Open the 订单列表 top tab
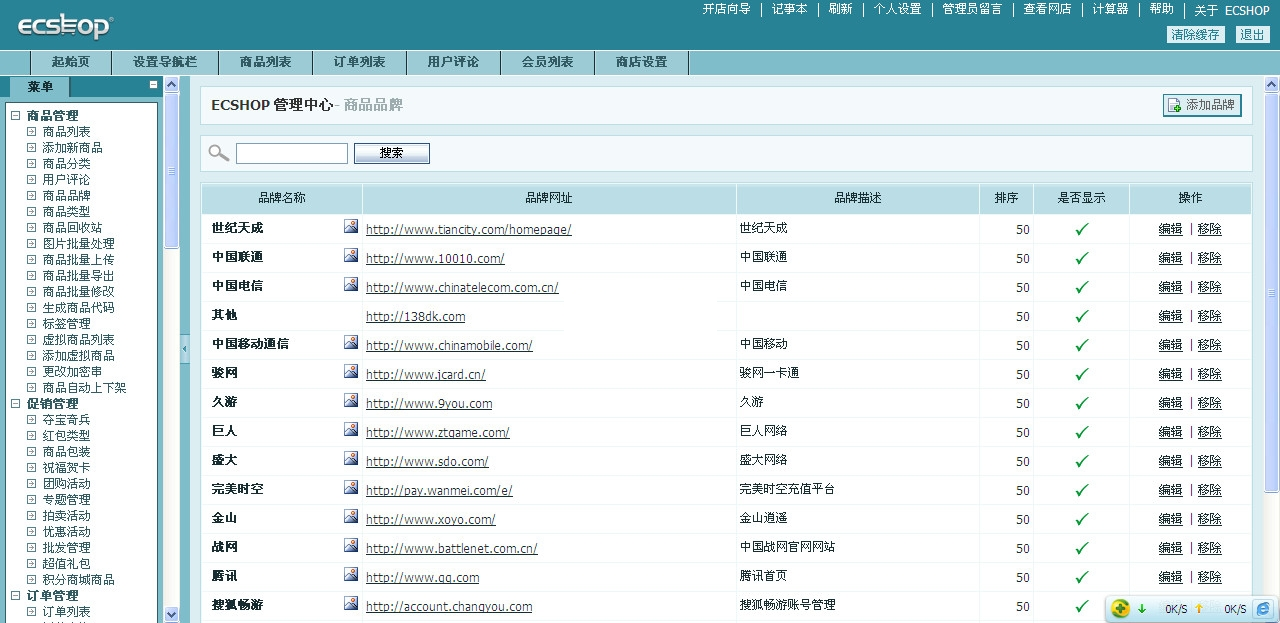 click(x=360, y=62)
